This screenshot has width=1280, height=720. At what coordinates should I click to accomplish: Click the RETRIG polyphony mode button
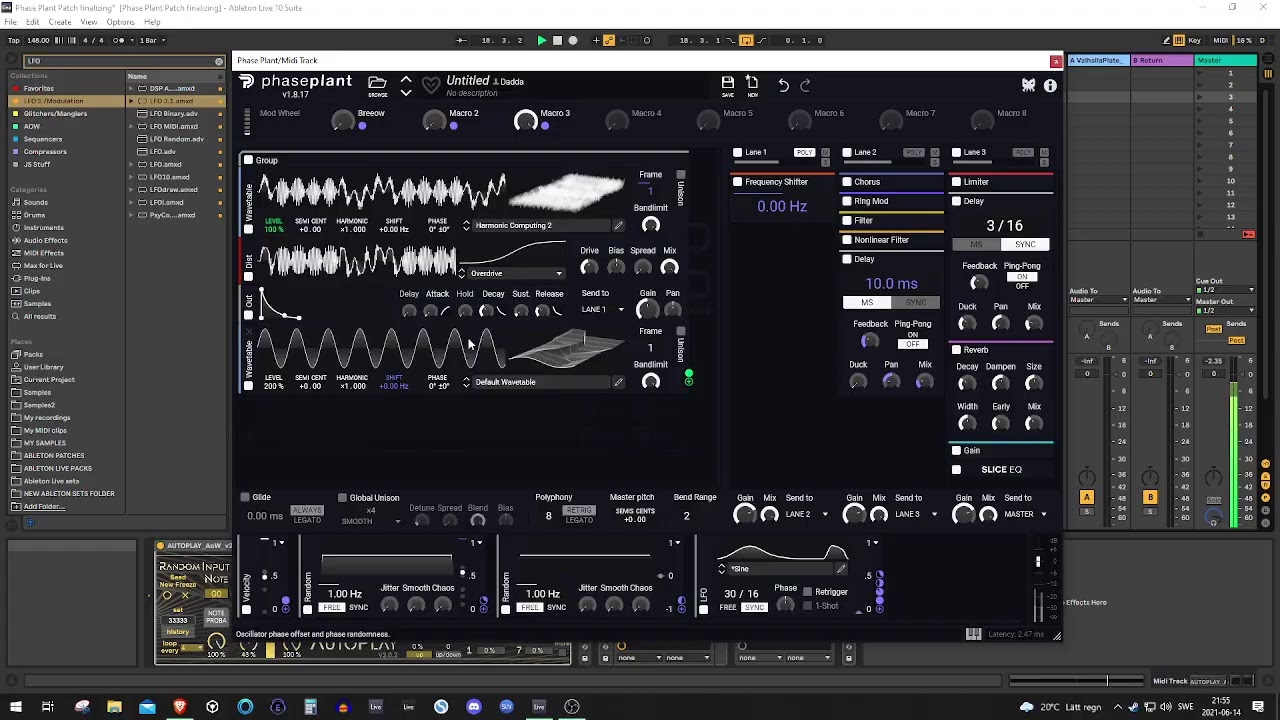point(579,510)
